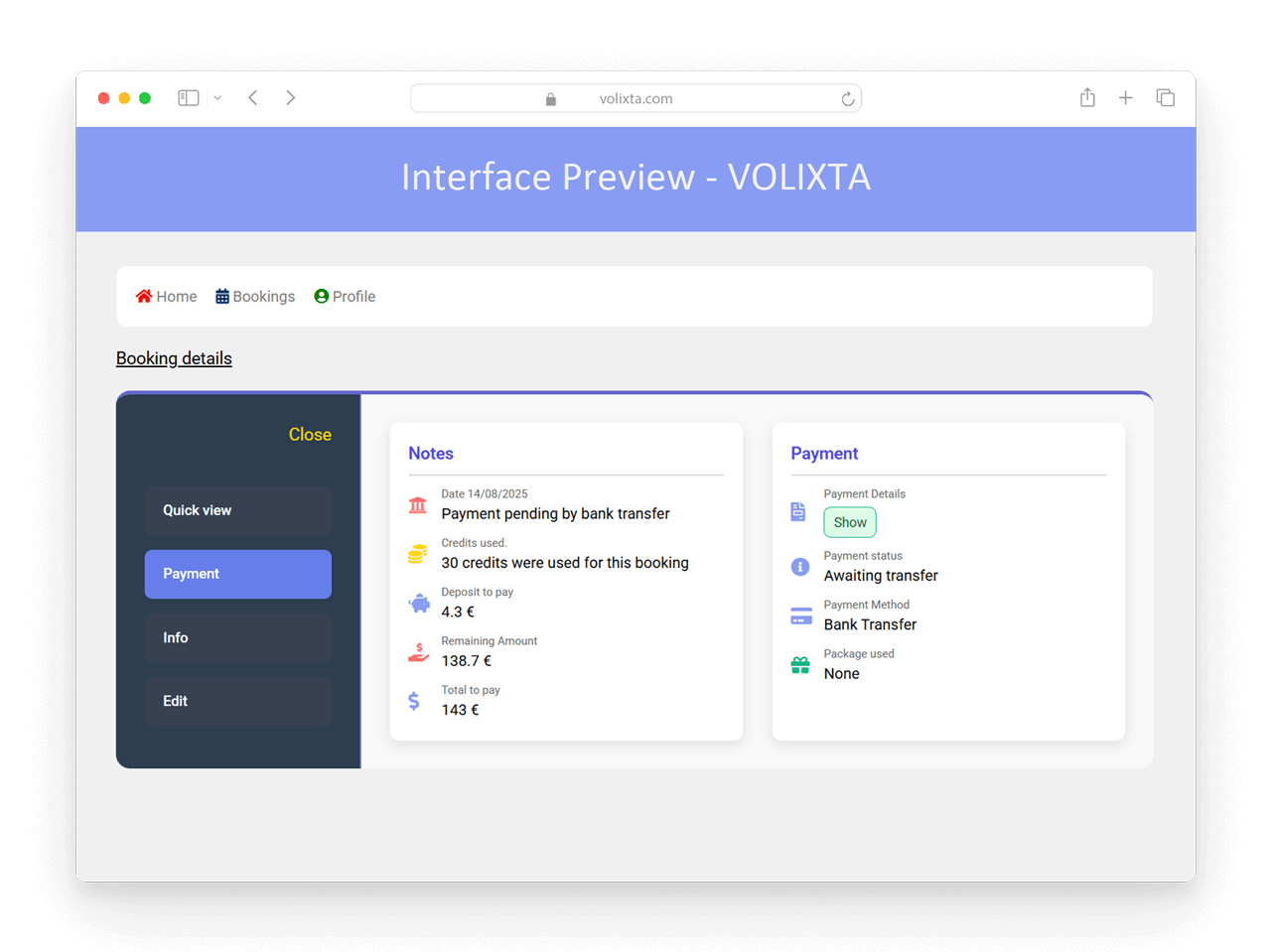The width and height of the screenshot is (1271, 952).
Task: Click the volixta.com address field
Action: coord(635,98)
